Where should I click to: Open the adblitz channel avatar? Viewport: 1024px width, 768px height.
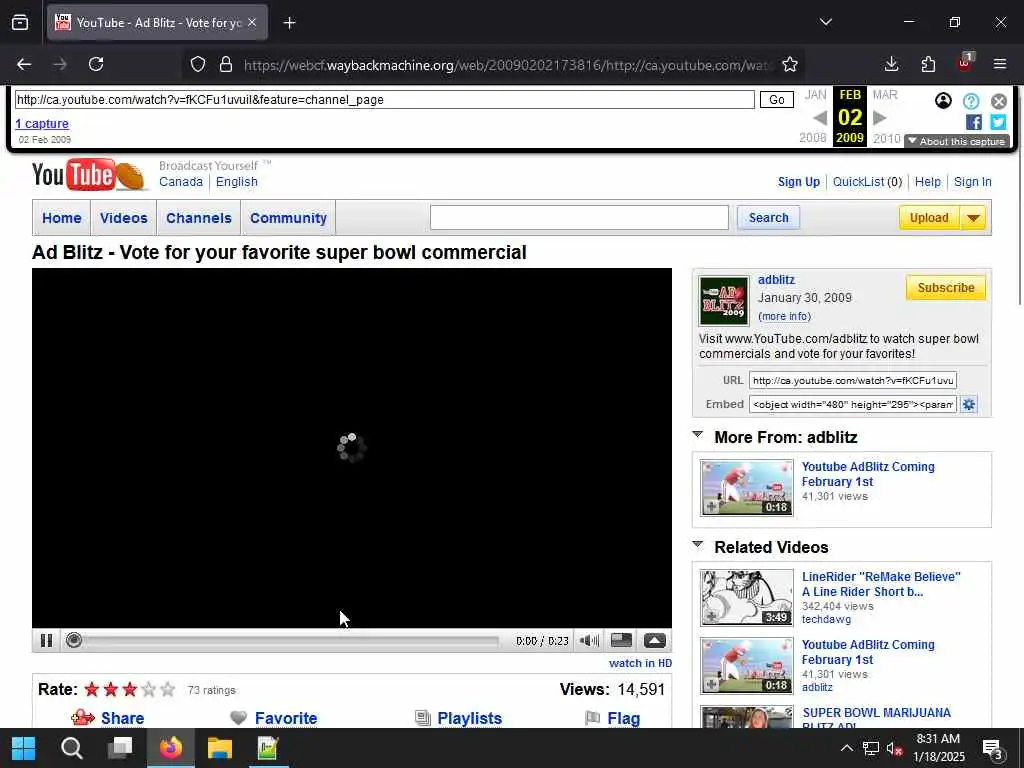[724, 301]
